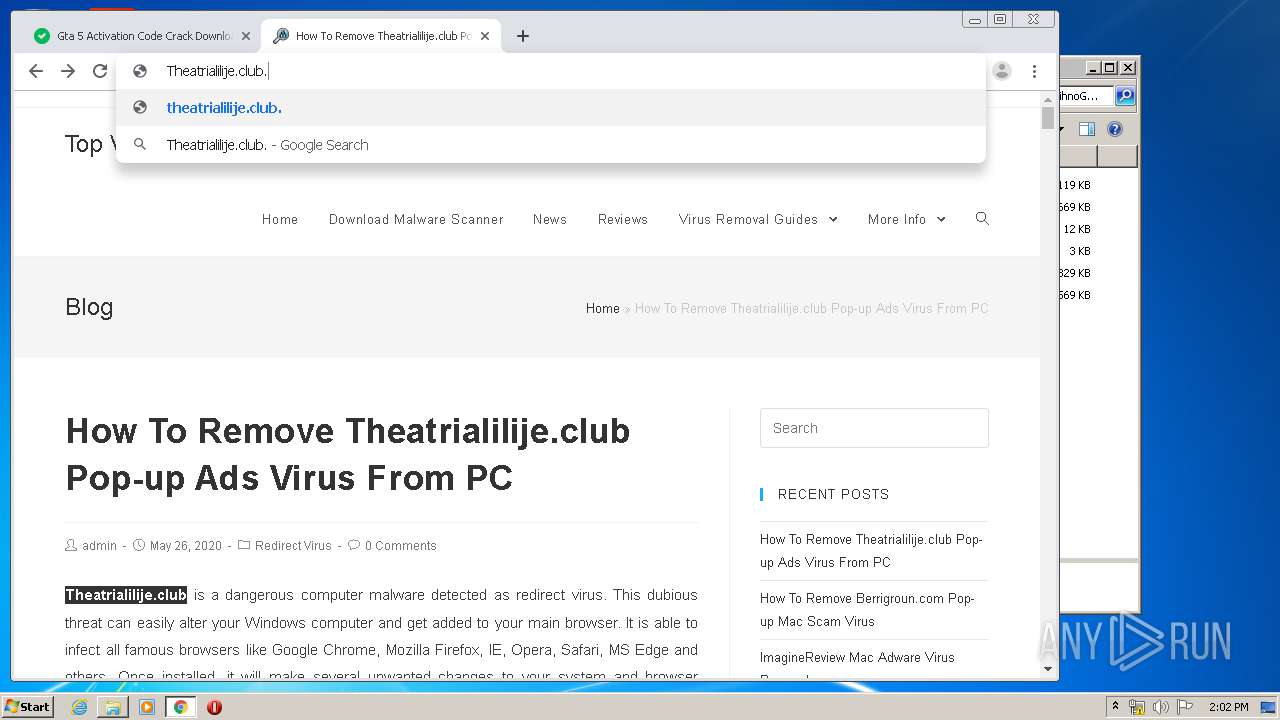Open Chrome three-dot menu

click(x=1034, y=71)
